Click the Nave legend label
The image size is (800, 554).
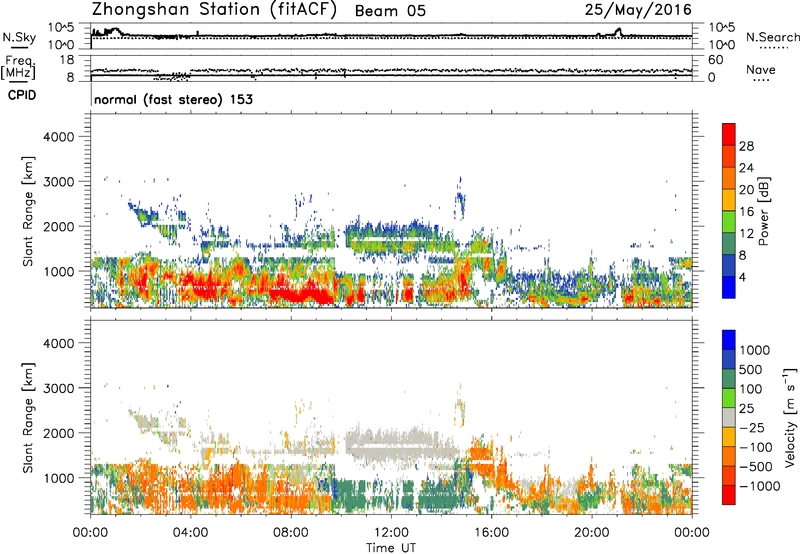click(761, 70)
